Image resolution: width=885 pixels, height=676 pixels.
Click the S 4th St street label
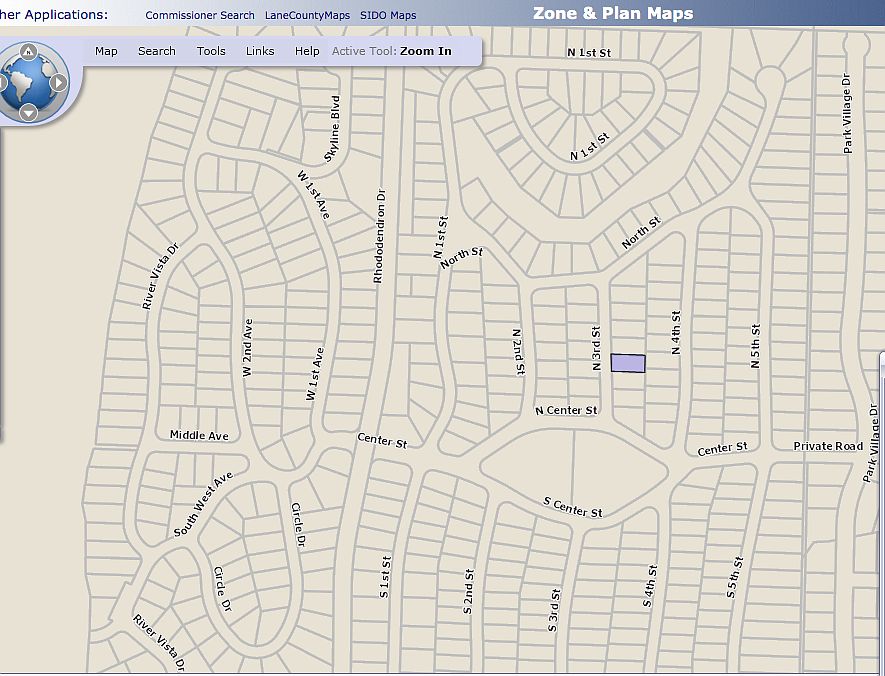650,586
